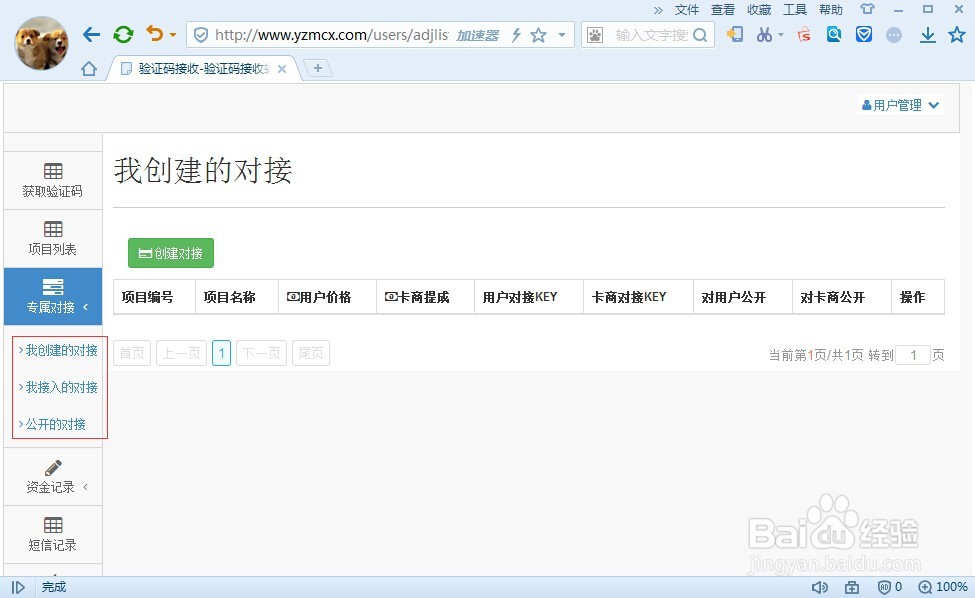Click the security shield toolbar icon

tap(864, 35)
